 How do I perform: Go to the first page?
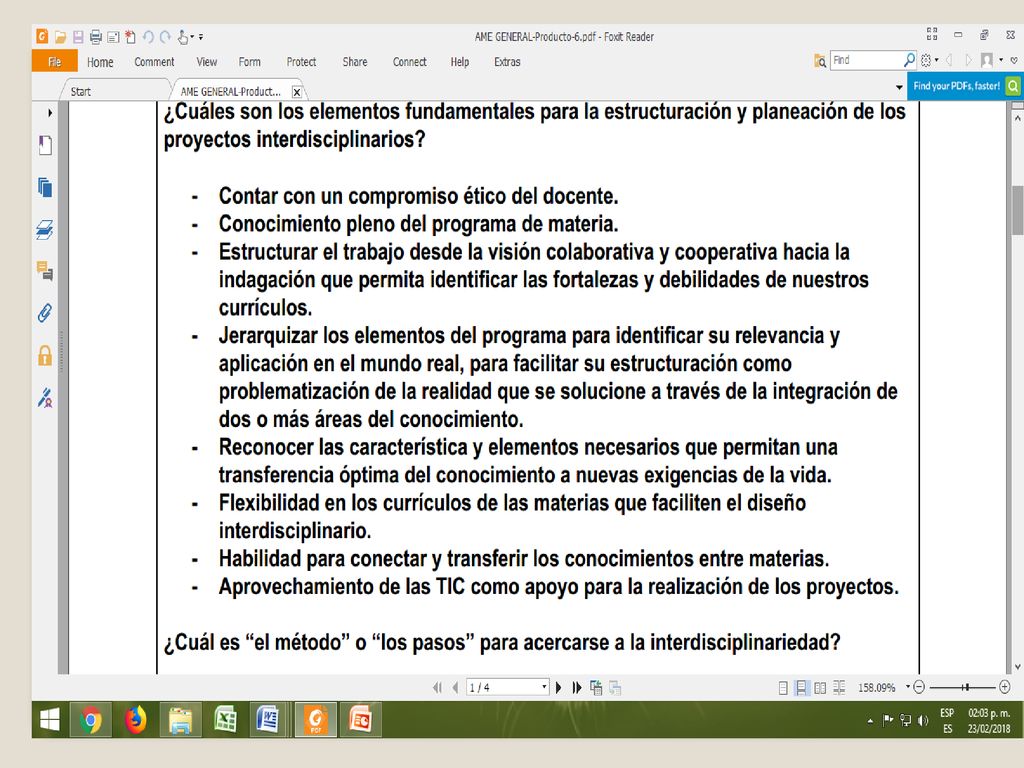[437, 687]
